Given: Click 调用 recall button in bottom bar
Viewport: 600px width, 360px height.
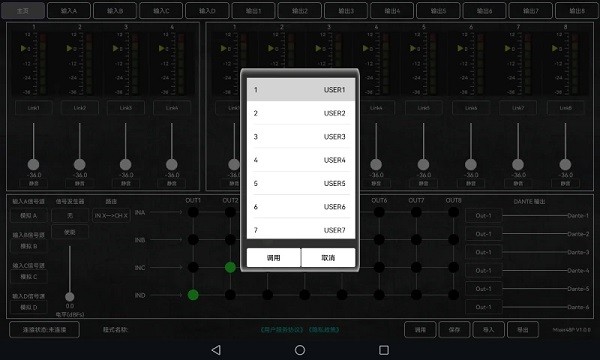Looking at the screenshot, I should pos(420,329).
